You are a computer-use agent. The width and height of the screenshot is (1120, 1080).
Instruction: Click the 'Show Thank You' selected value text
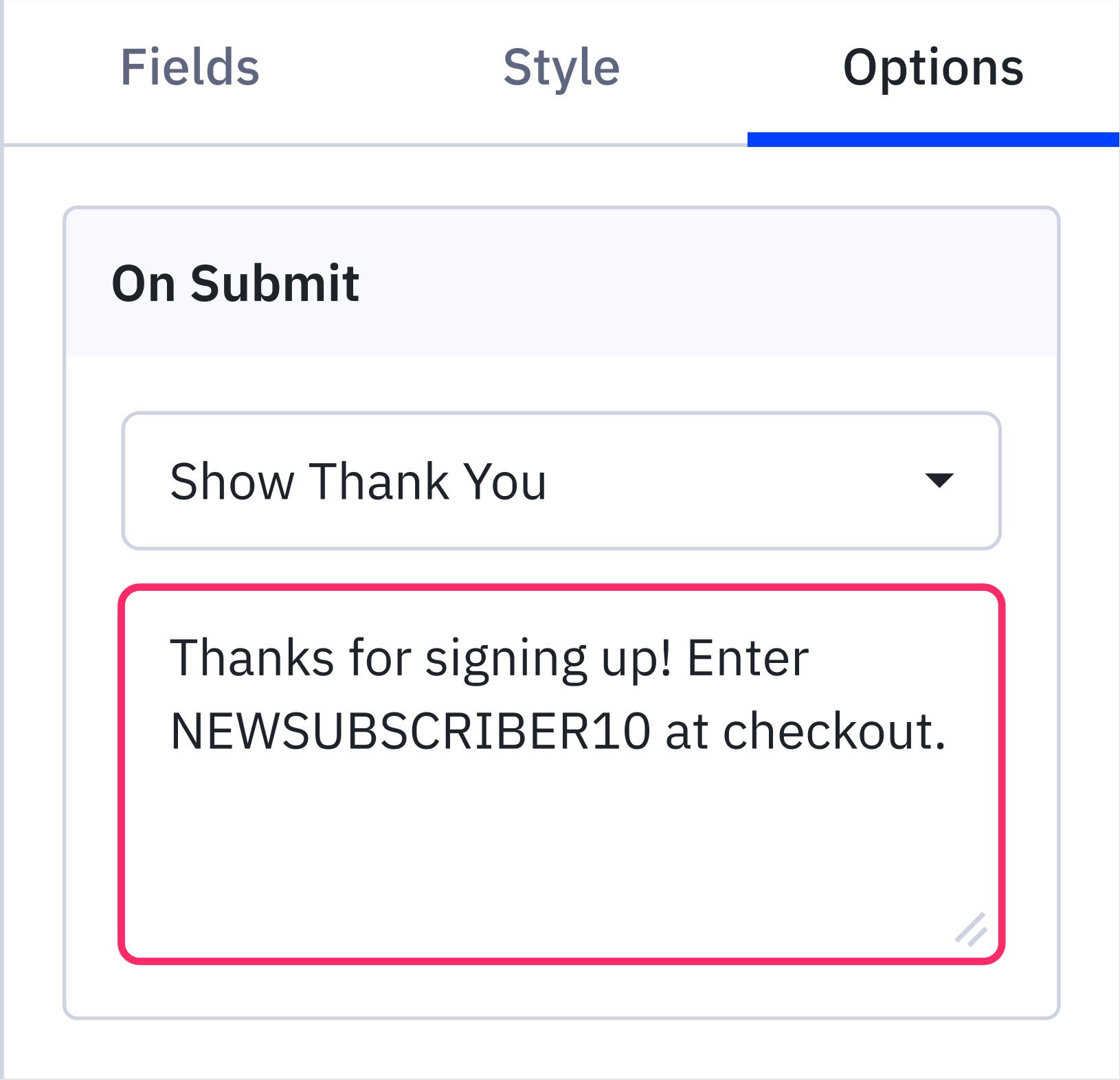click(x=358, y=482)
